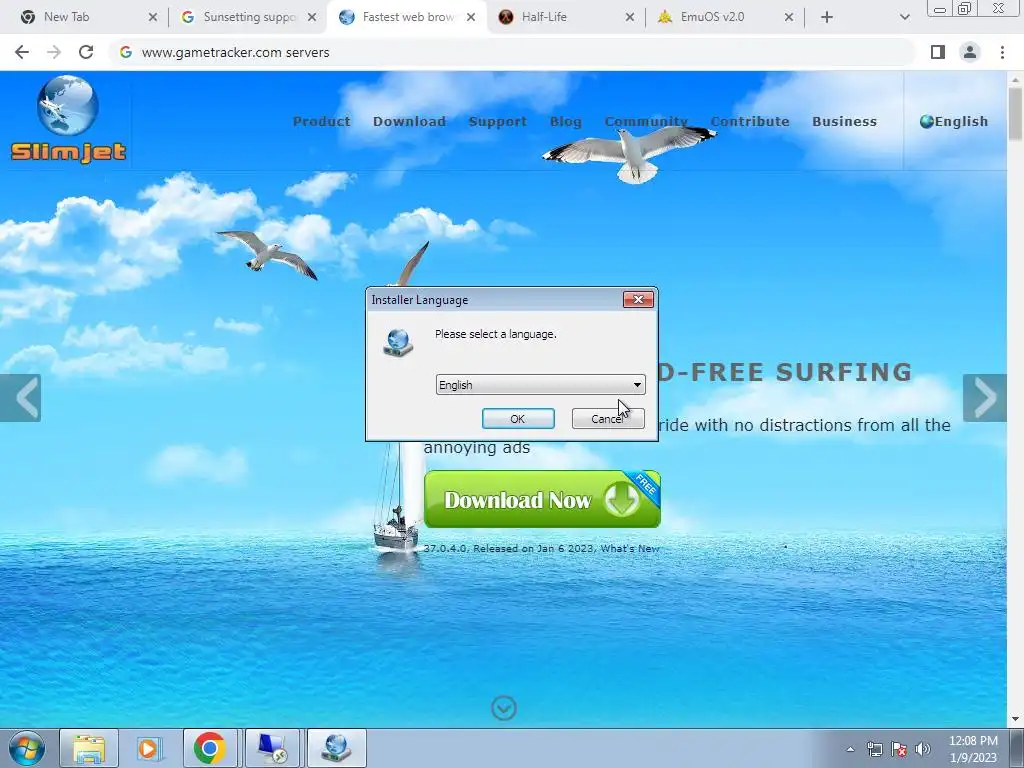Open the Business menu item
1024x768 pixels.
coord(844,121)
